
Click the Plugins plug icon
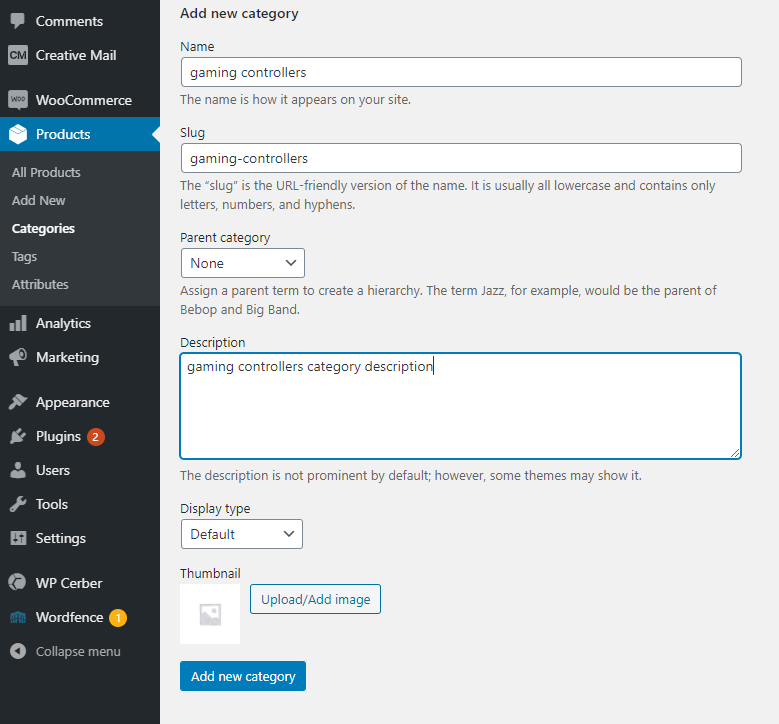18,436
